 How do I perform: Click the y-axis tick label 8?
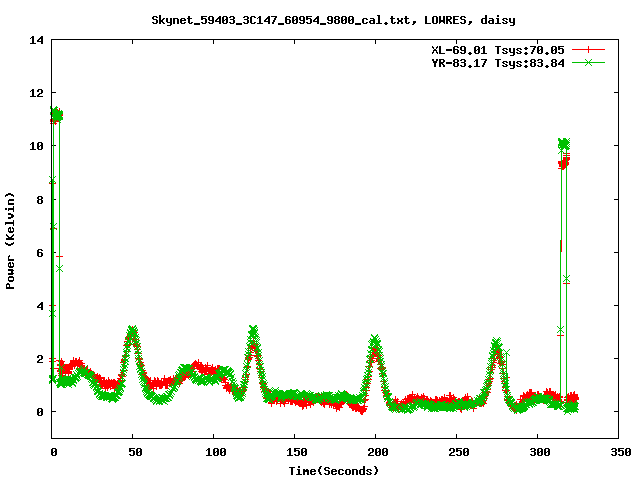click(40, 200)
